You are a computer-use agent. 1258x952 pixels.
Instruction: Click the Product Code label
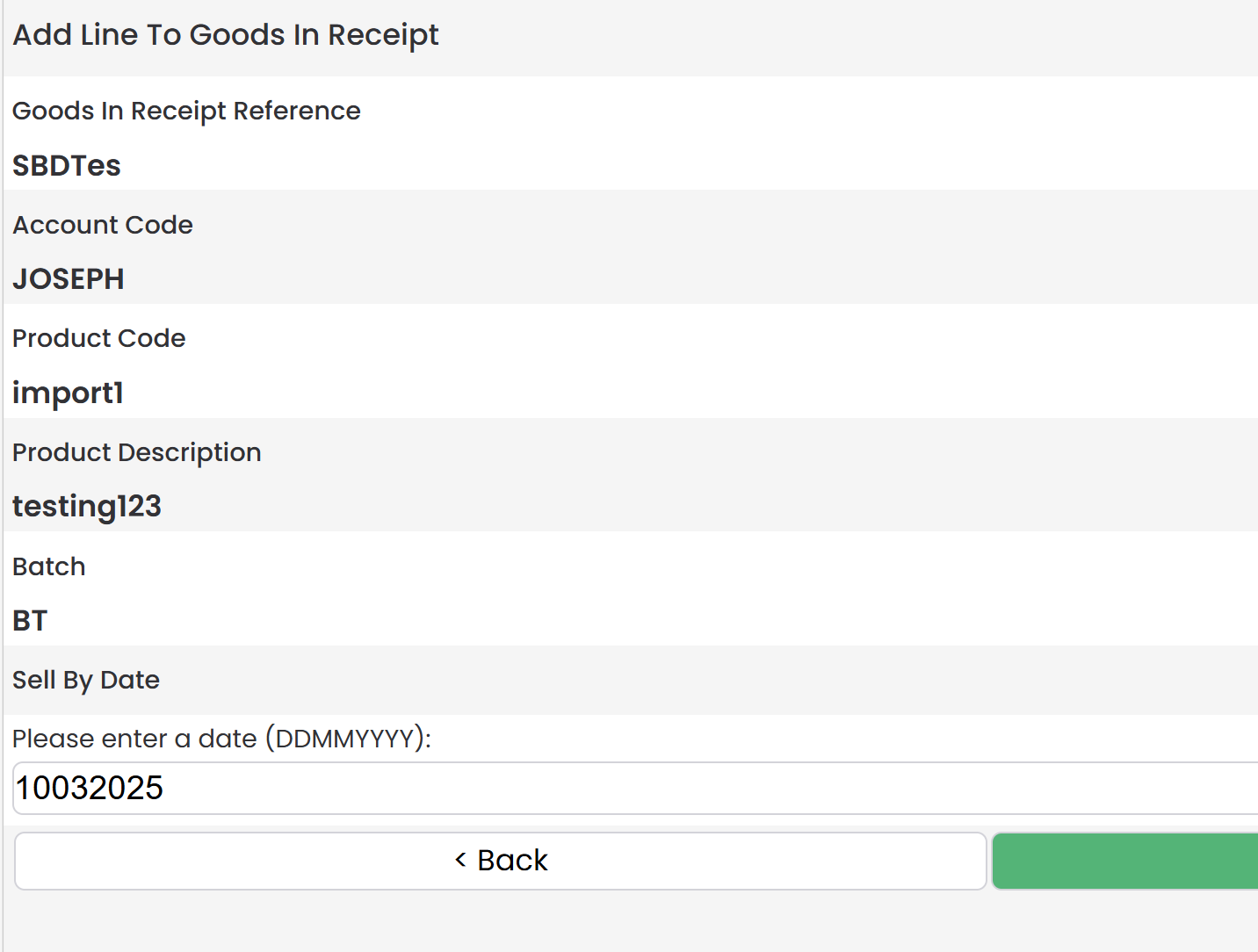(x=99, y=338)
